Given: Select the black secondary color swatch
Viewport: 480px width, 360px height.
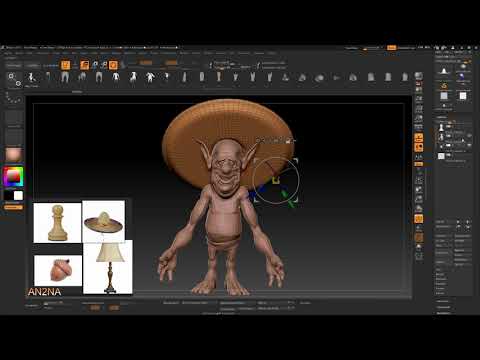Looking at the screenshot, I should point(9,195).
